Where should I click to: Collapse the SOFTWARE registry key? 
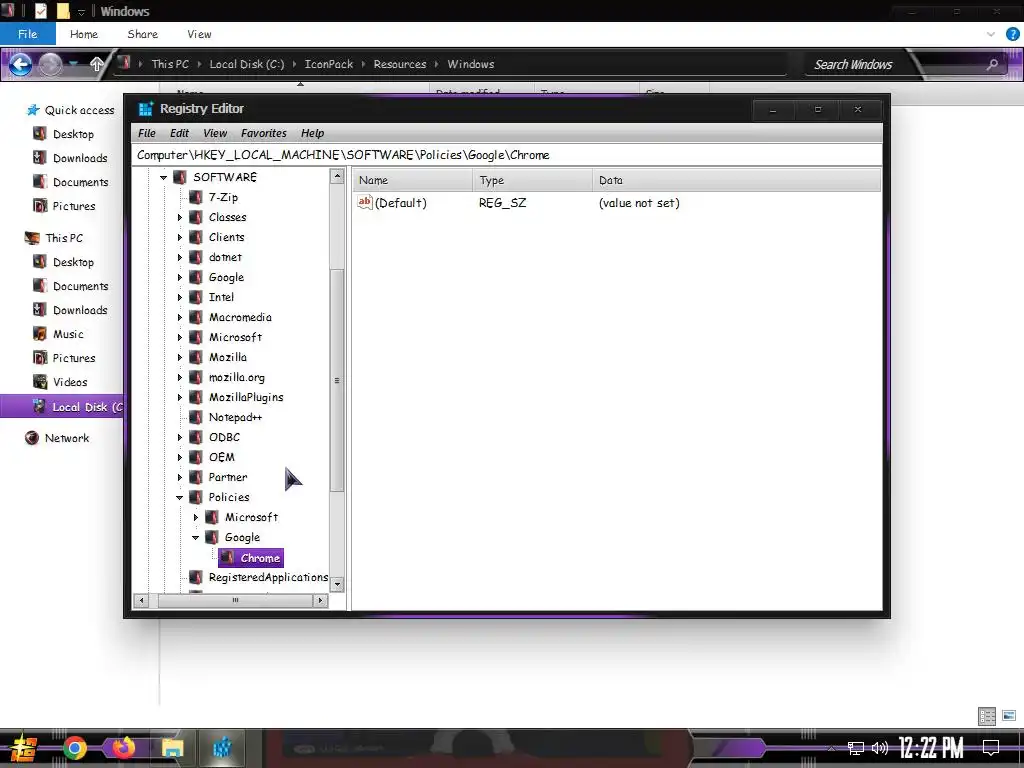tap(163, 178)
